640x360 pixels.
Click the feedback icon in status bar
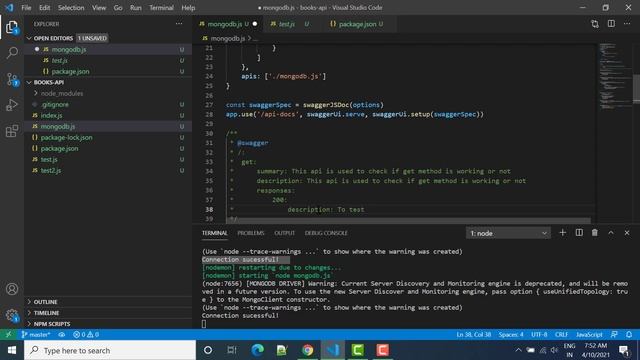(x=614, y=334)
